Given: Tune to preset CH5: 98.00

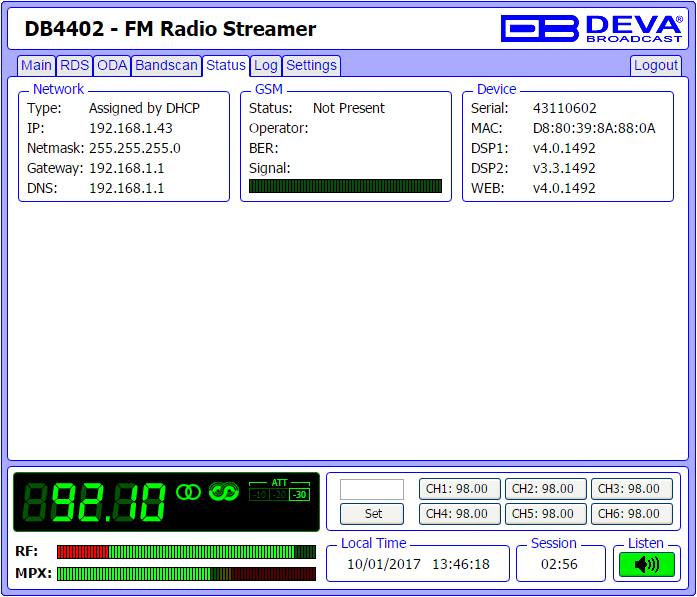Looking at the screenshot, I should tap(545, 514).
